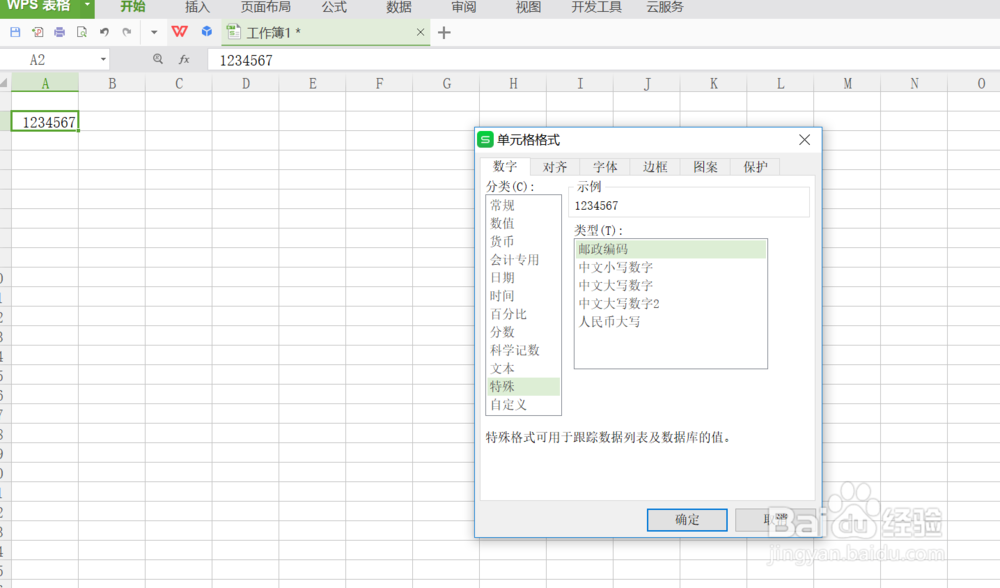Screen dimensions: 1000x588
Task: Add a new document tab with plus
Action: pyautogui.click(x=445, y=33)
